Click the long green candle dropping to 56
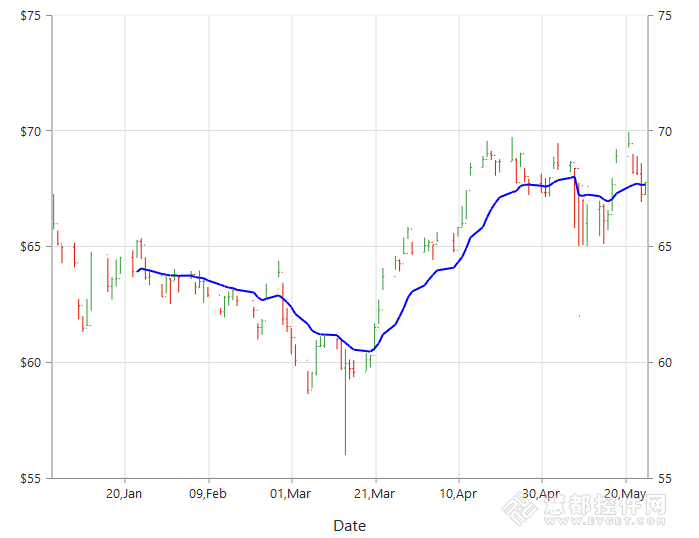699x538 pixels. 345,402
